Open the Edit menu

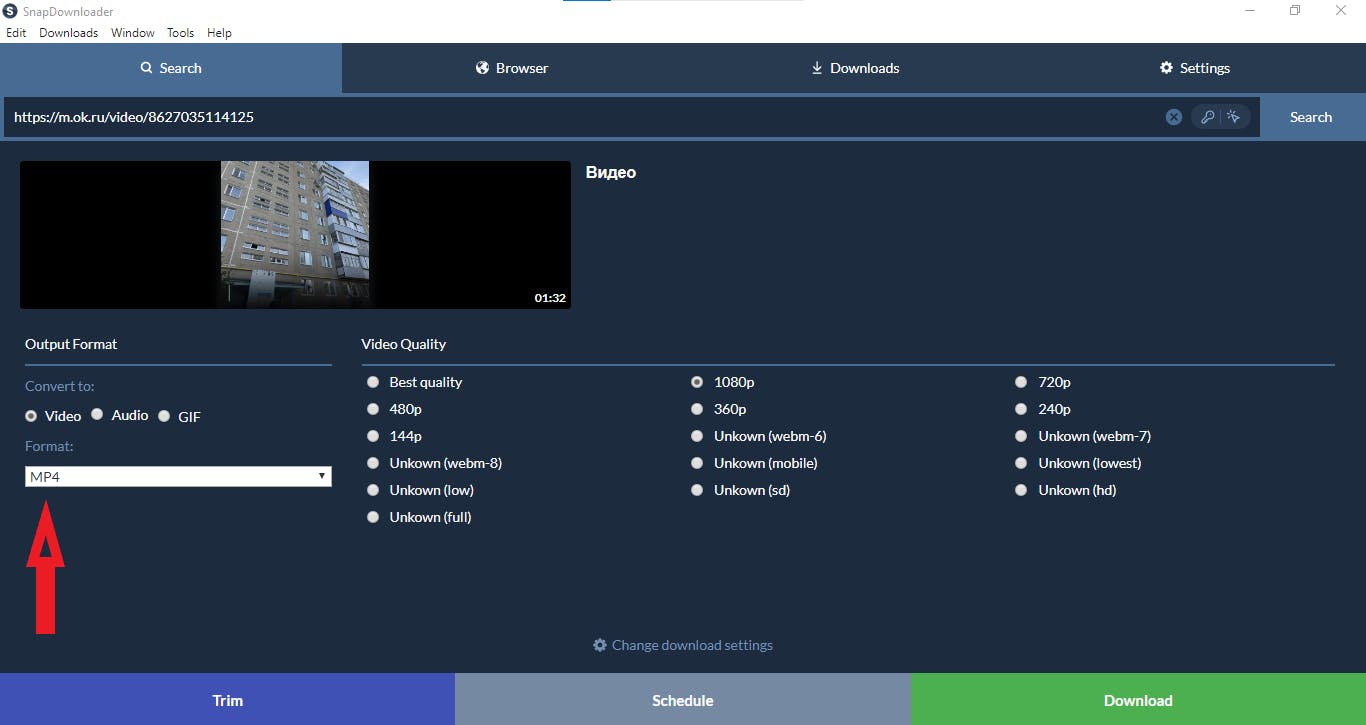(16, 33)
